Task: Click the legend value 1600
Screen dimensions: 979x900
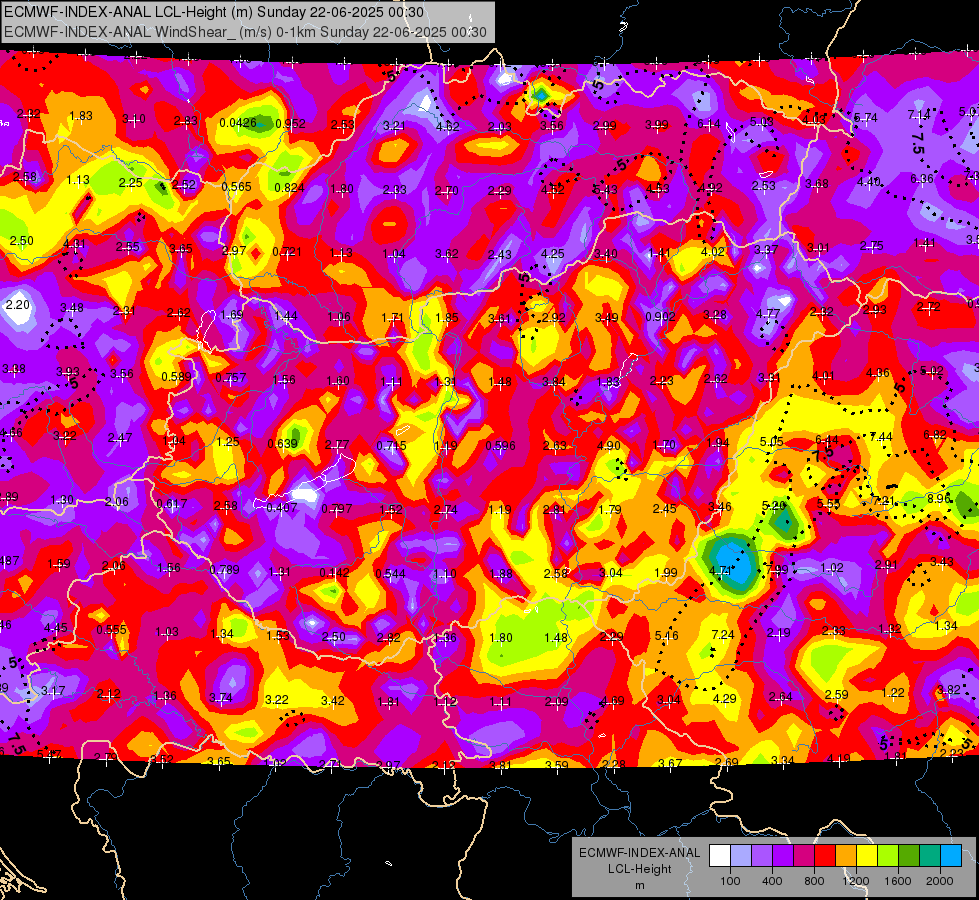Action: (898, 881)
